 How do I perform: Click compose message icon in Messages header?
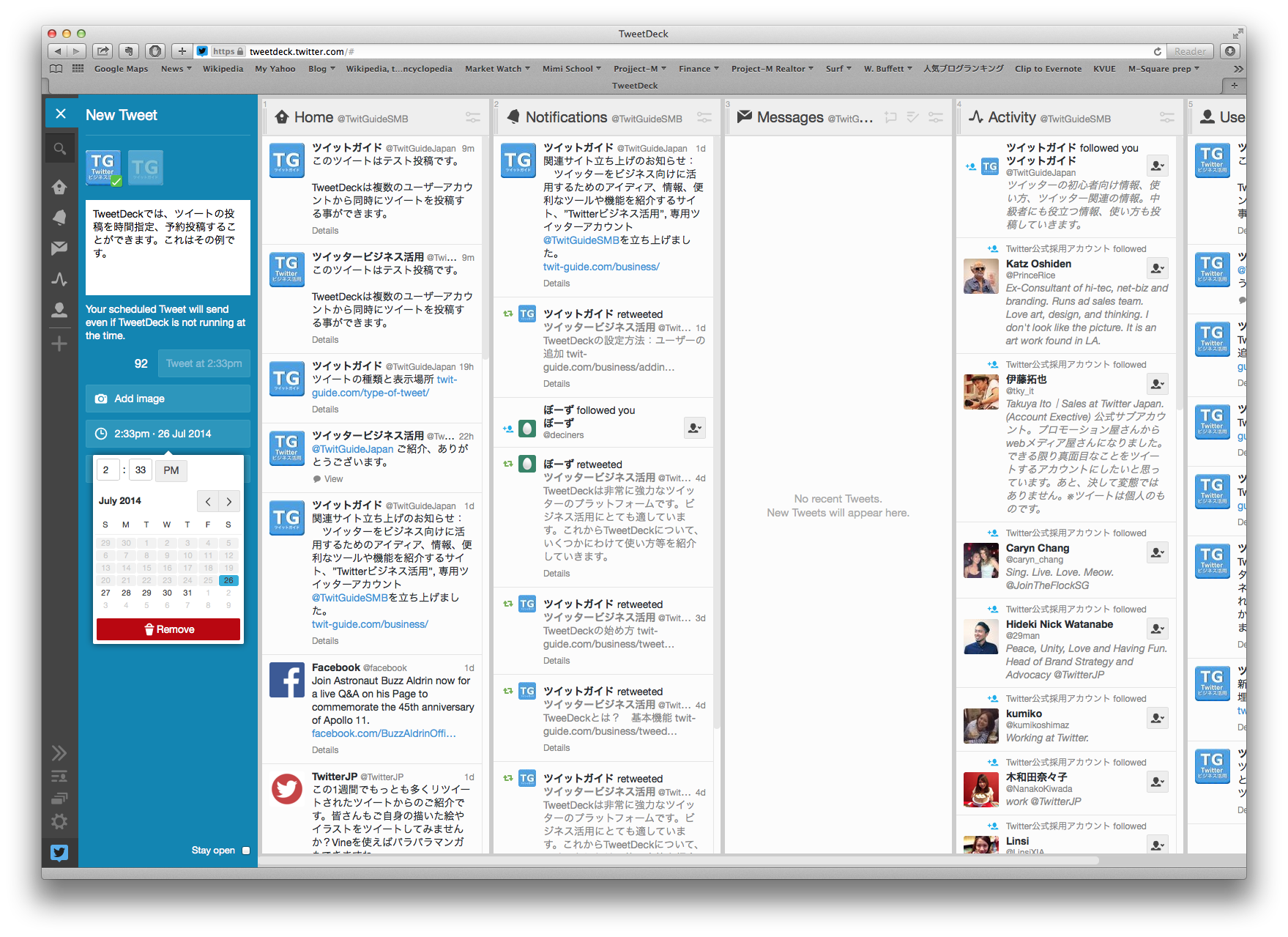pyautogui.click(x=890, y=117)
